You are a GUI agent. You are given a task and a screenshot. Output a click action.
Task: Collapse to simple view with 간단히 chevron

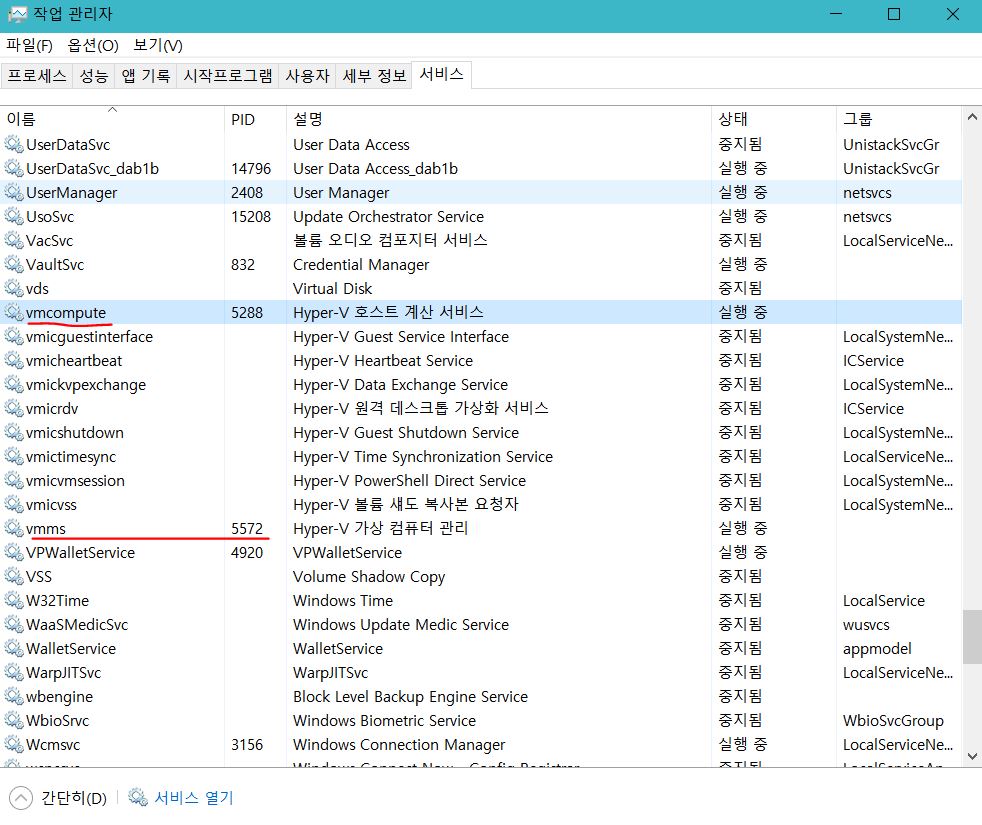[21, 797]
